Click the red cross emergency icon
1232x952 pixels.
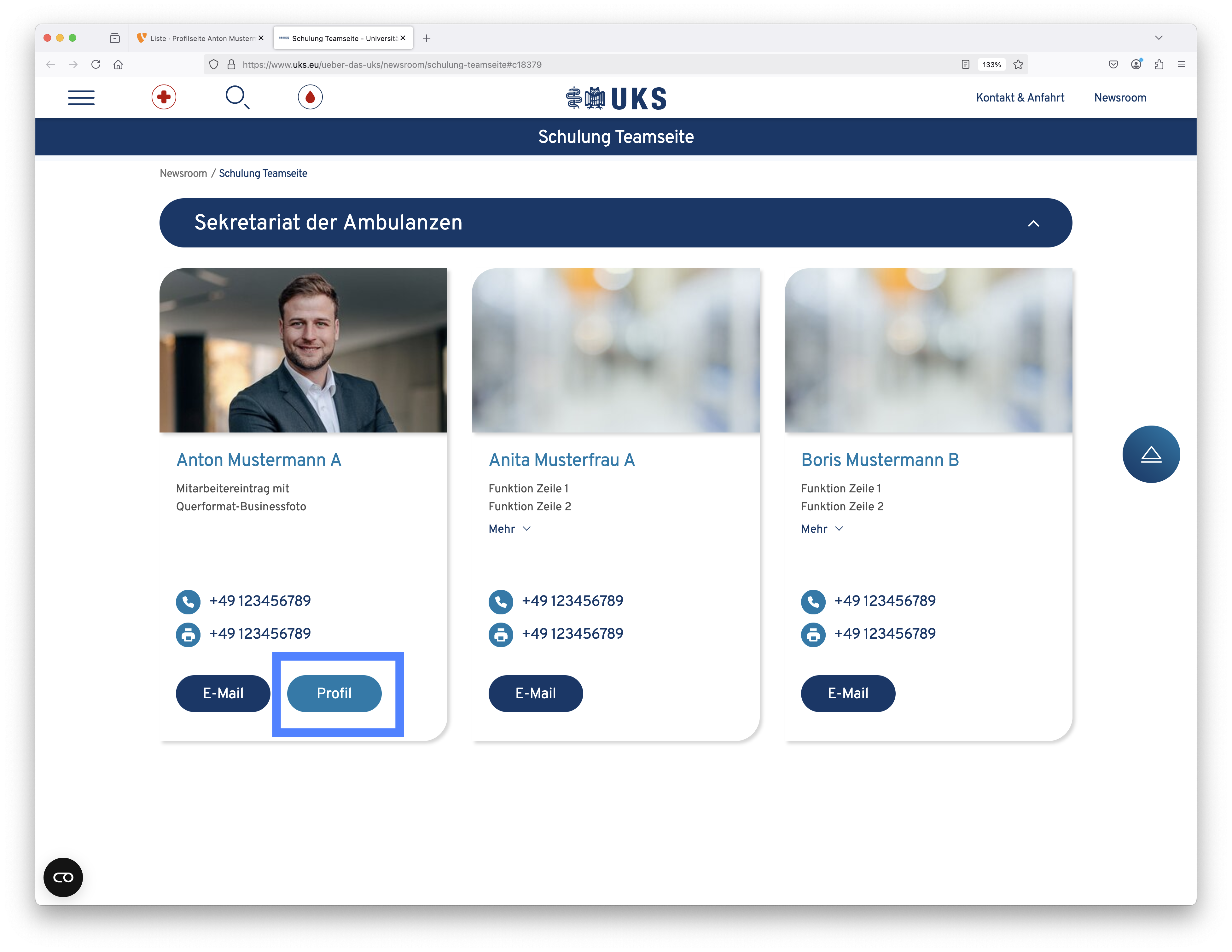(164, 98)
